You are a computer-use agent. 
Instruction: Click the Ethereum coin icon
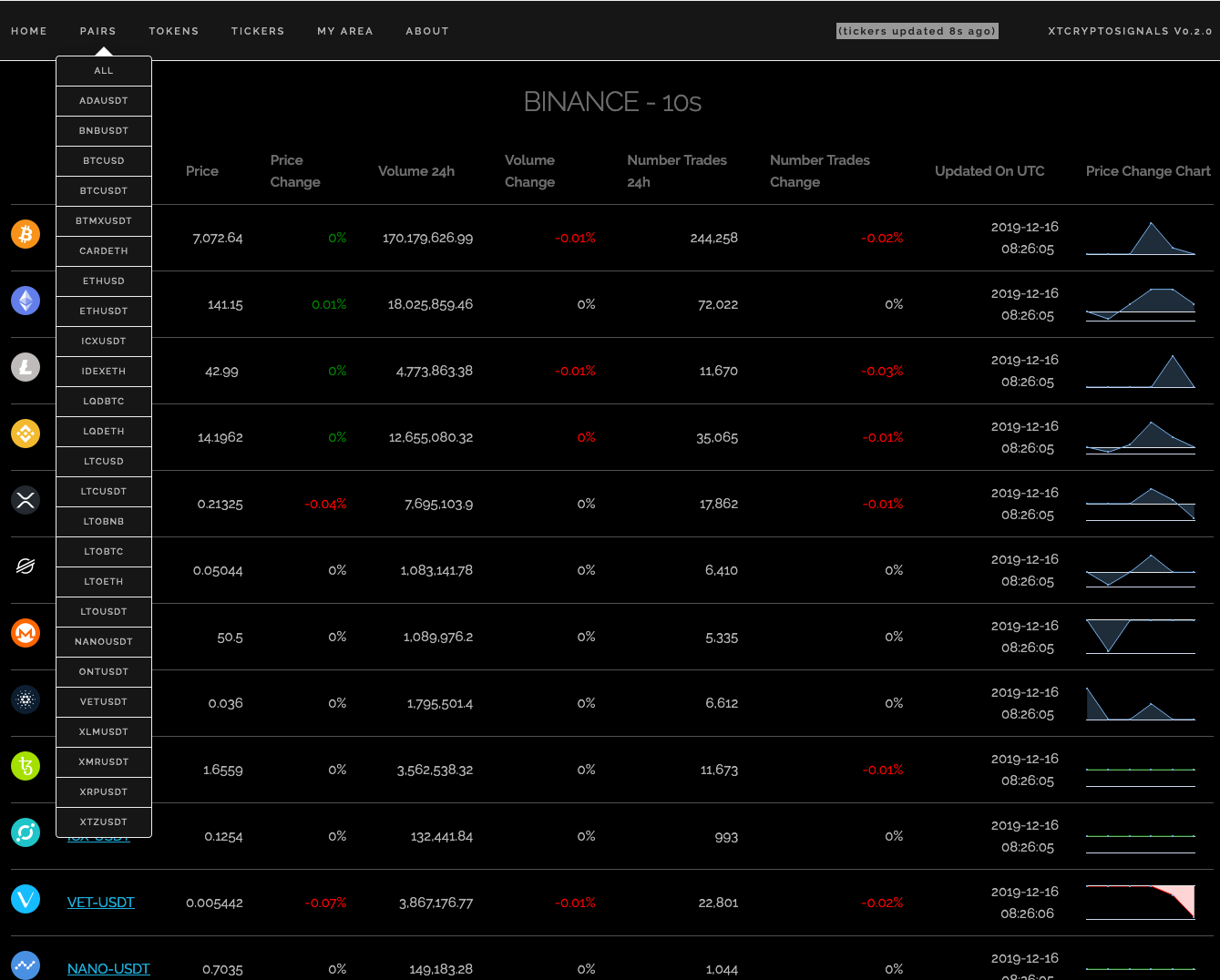click(26, 301)
